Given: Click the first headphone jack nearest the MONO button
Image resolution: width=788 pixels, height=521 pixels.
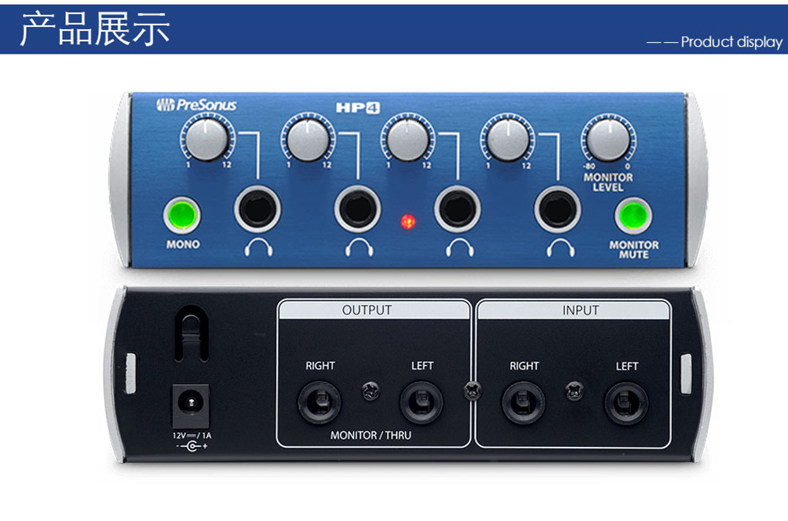Looking at the screenshot, I should point(257,209).
